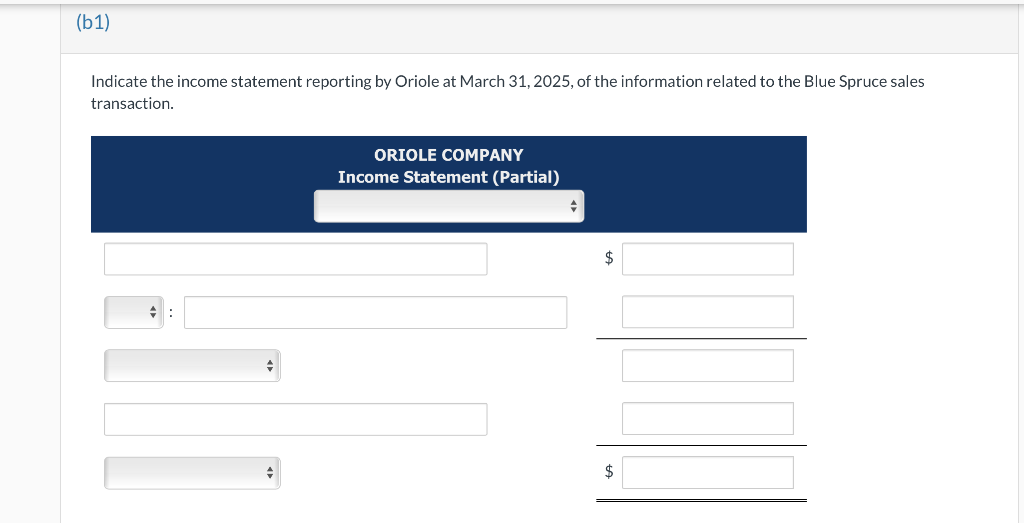
Task: Click the arrow icon on third row dropdown
Action: (269, 366)
